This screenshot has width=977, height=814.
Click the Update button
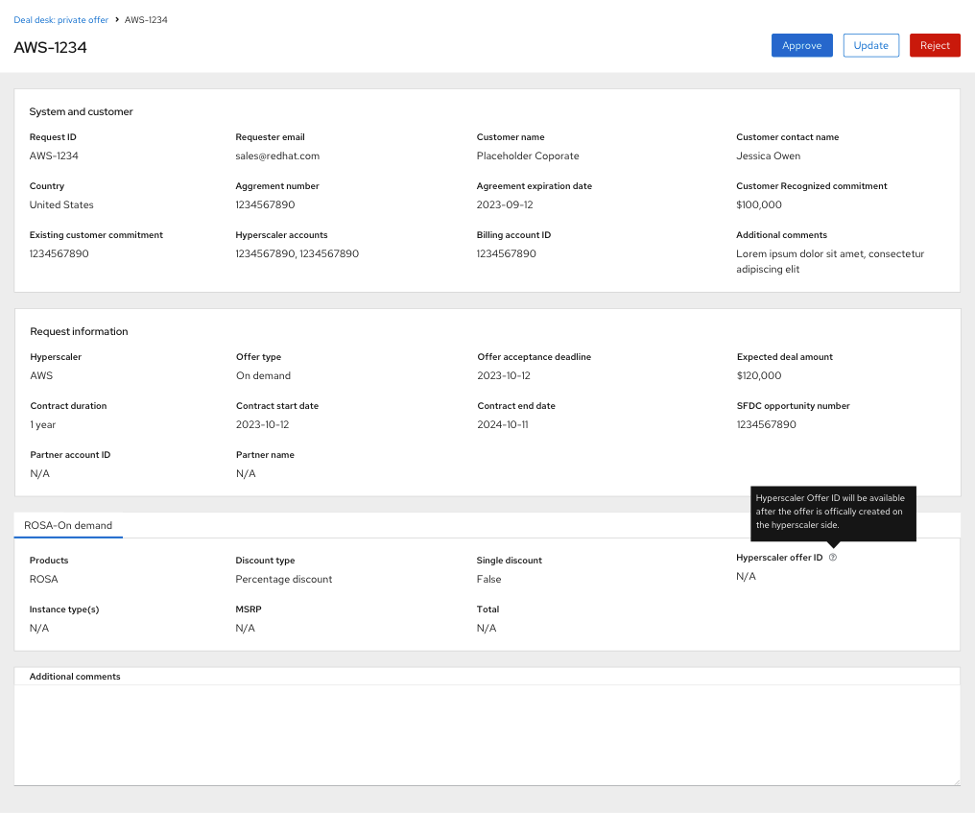coord(870,45)
